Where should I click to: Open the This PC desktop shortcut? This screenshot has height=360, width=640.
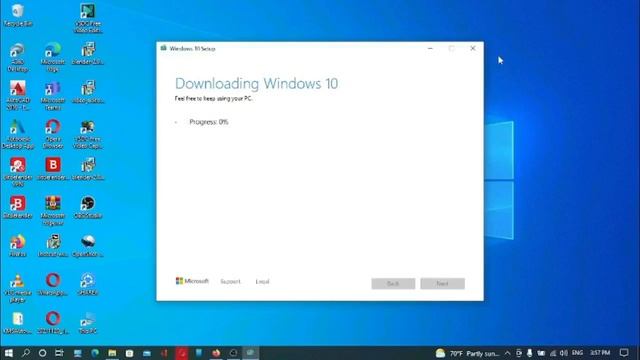click(x=88, y=322)
